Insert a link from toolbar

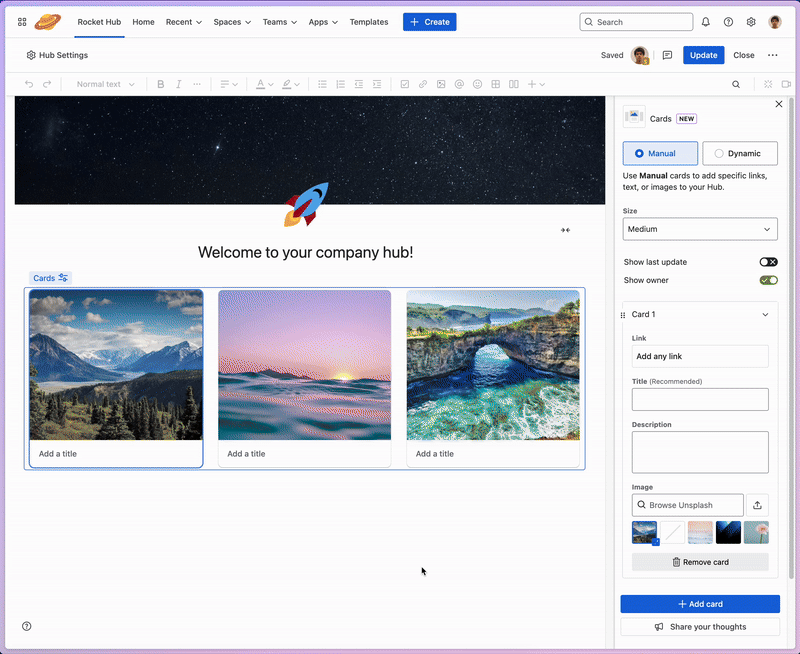pos(423,84)
